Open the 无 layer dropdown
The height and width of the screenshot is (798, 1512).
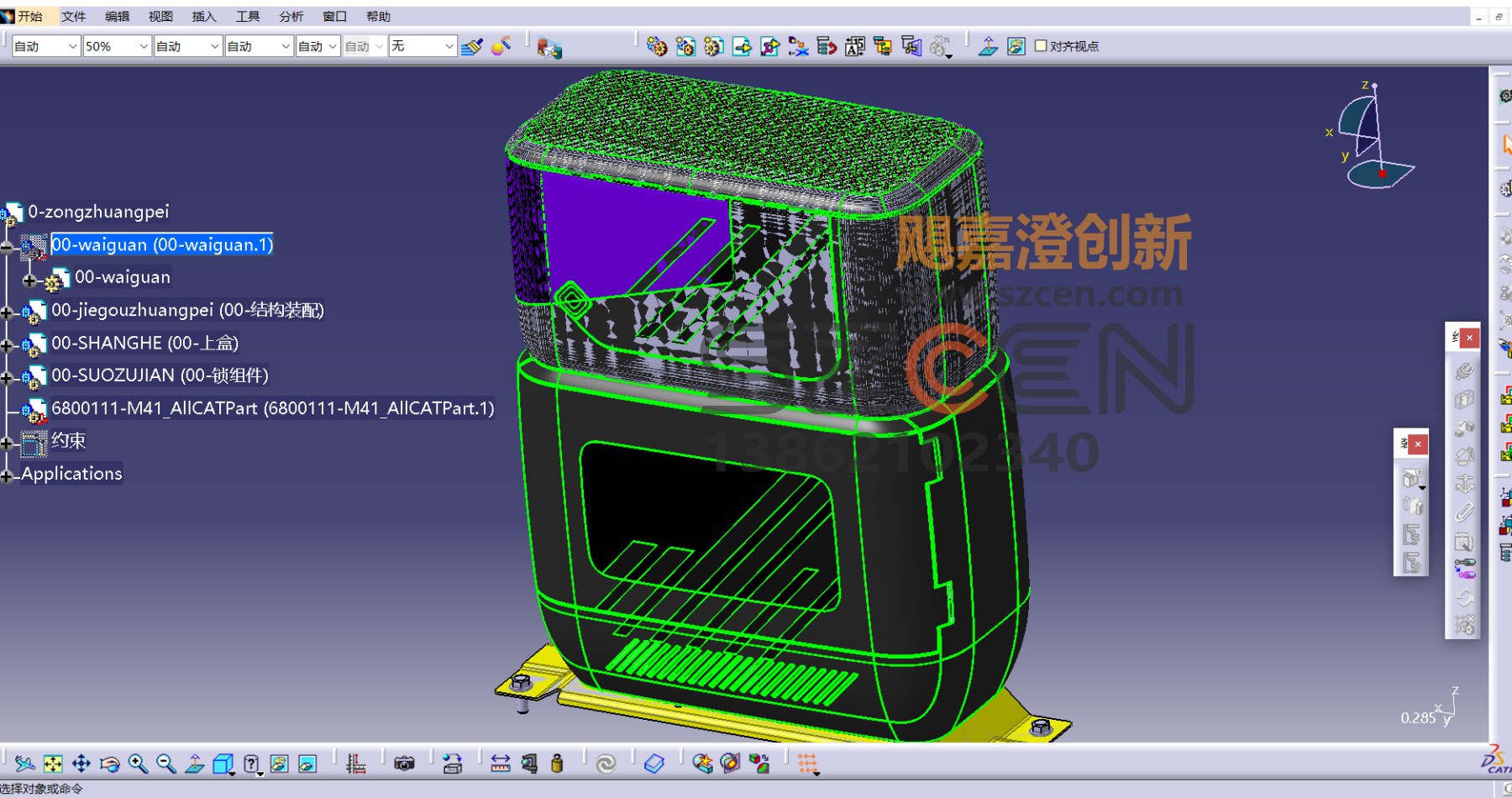tap(449, 46)
